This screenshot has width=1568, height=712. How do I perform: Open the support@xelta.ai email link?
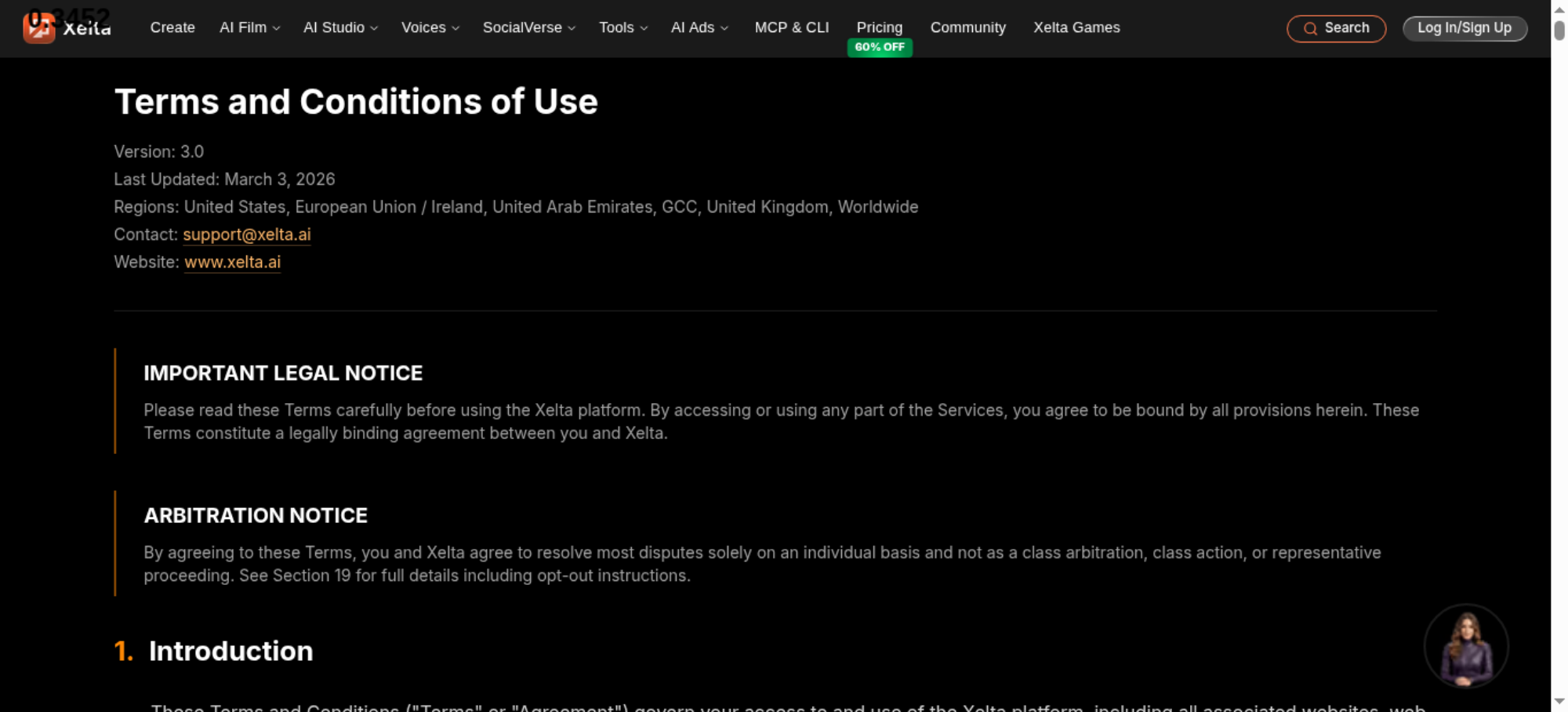[x=247, y=234]
